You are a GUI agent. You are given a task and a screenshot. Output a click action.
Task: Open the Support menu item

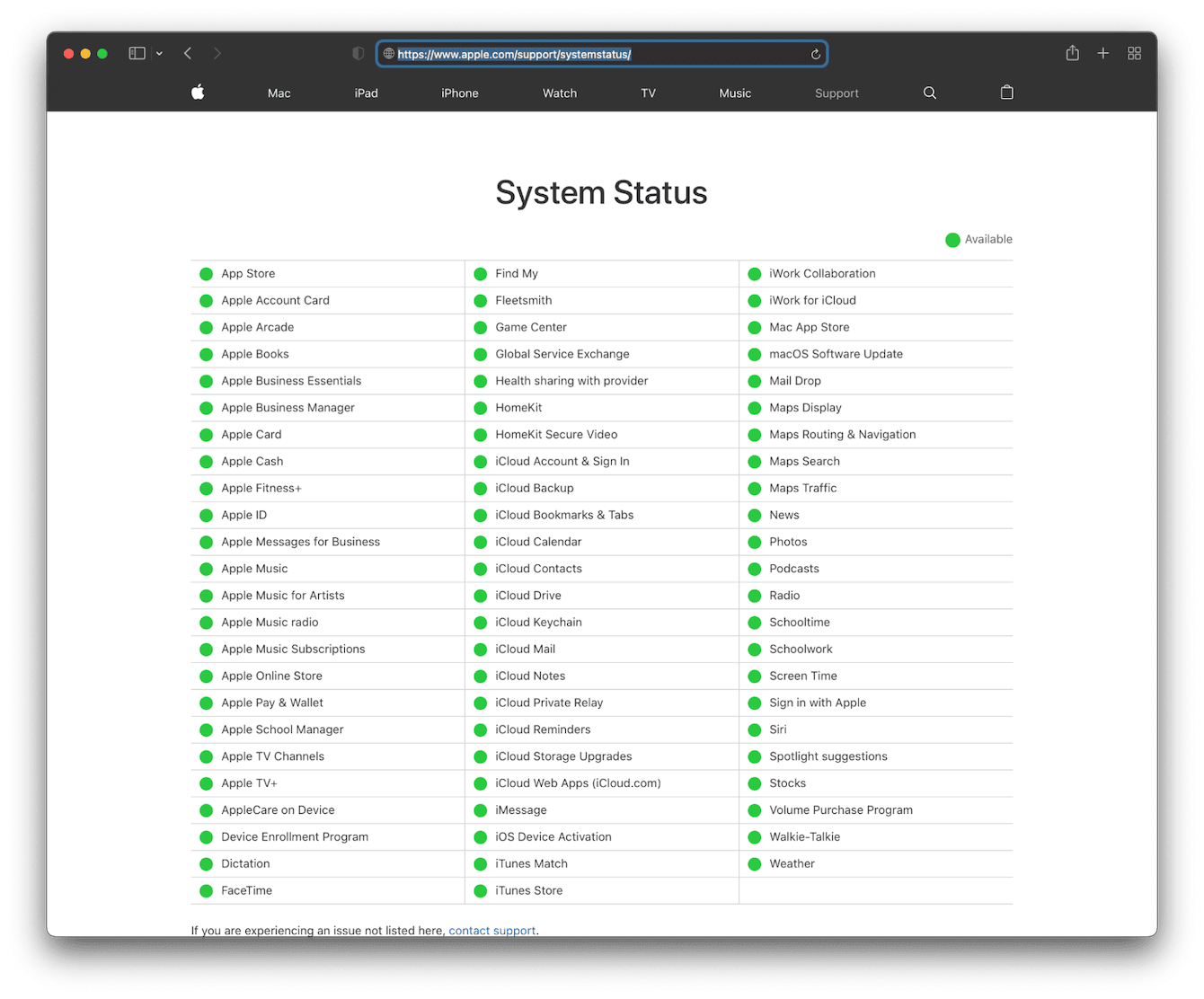pos(837,93)
